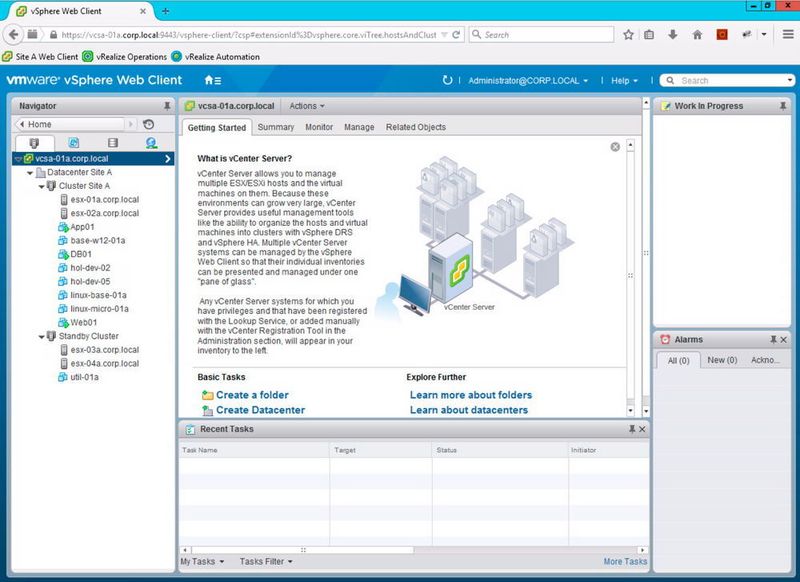
Task: Click the More Tasks link
Action: coord(625,562)
